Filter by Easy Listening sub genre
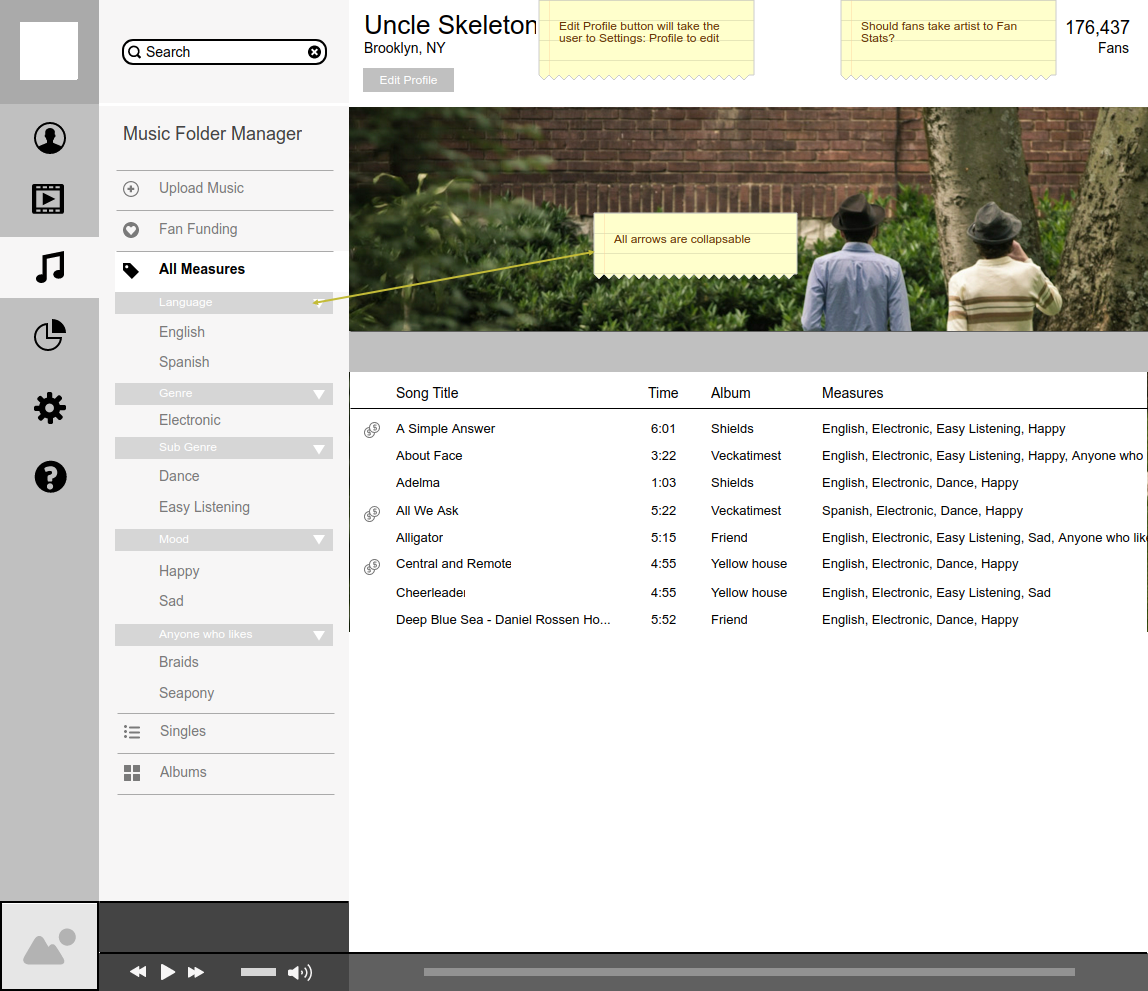Image resolution: width=1148 pixels, height=991 pixels. tap(204, 507)
